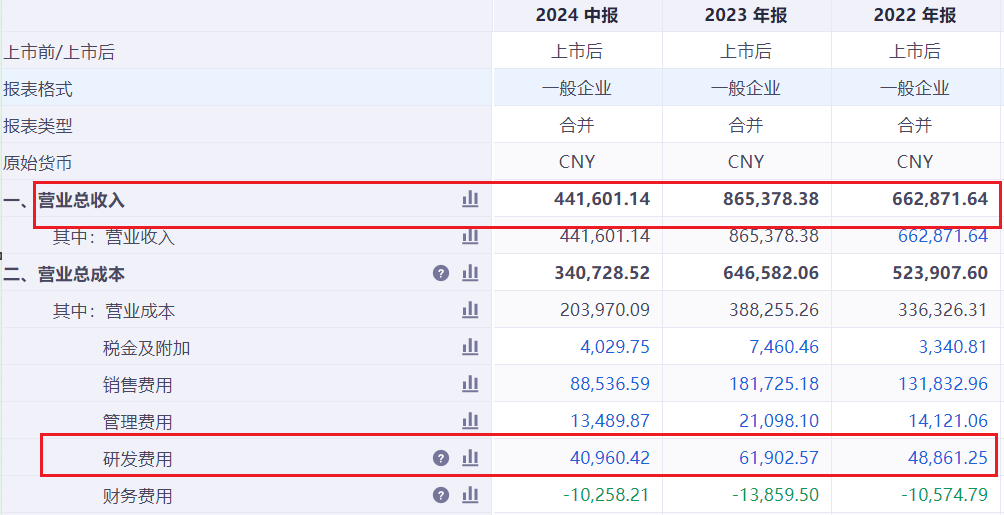This screenshot has width=1004, height=515.
Task: Open chart icon for 财务费用 row
Action: pyautogui.click(x=470, y=495)
